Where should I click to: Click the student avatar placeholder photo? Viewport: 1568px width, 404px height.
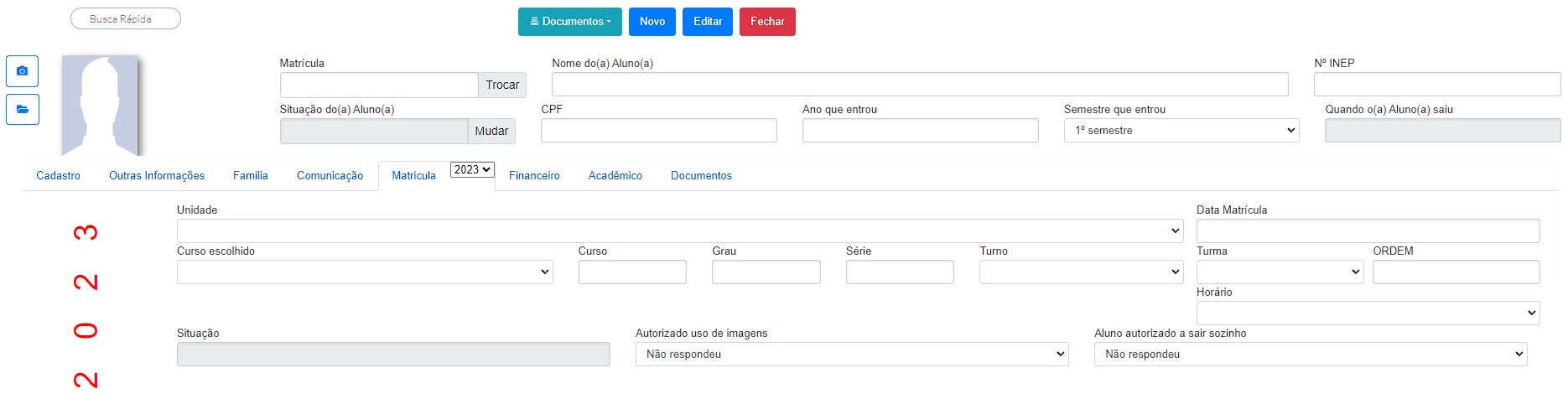(x=100, y=106)
